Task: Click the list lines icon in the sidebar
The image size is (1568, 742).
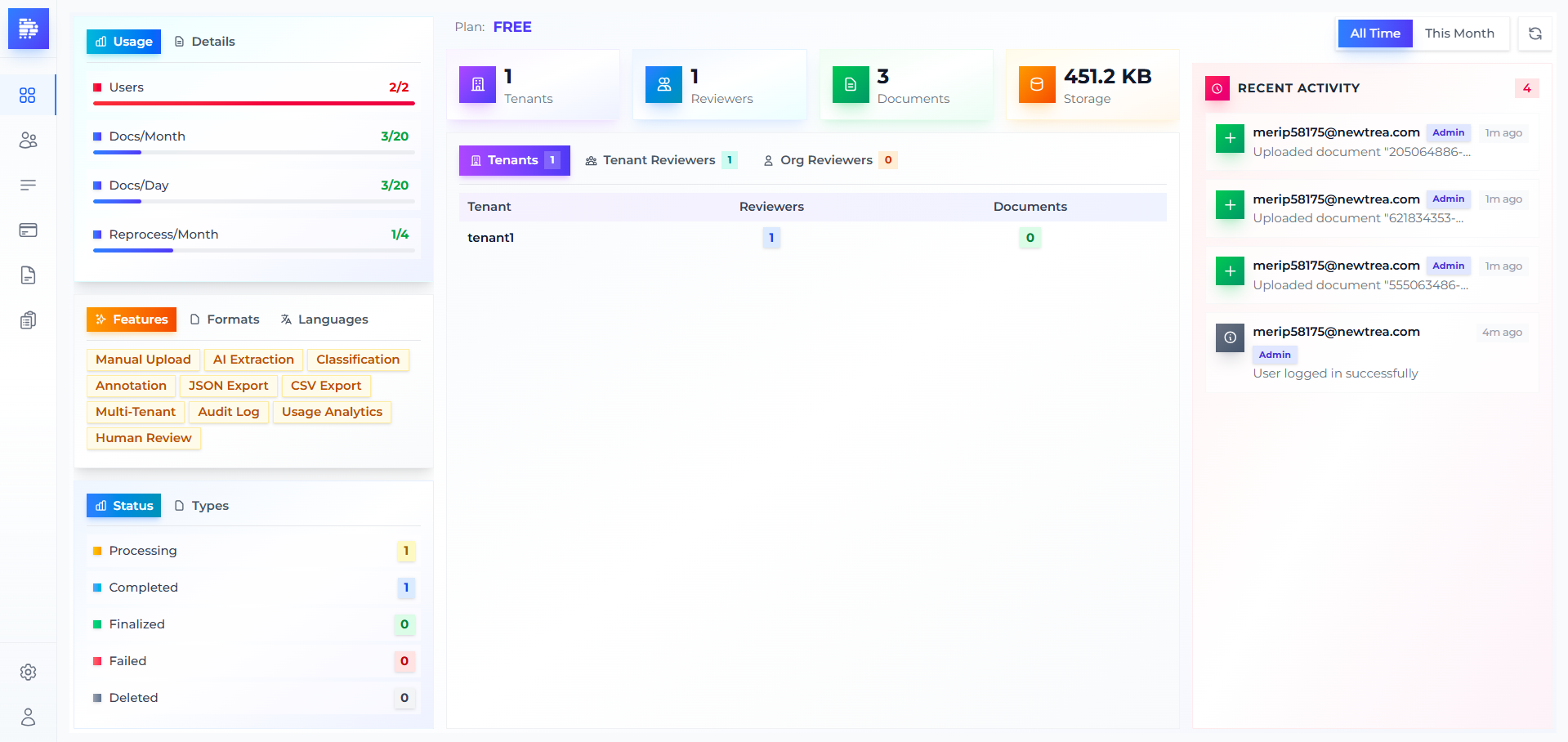Action: (x=29, y=185)
